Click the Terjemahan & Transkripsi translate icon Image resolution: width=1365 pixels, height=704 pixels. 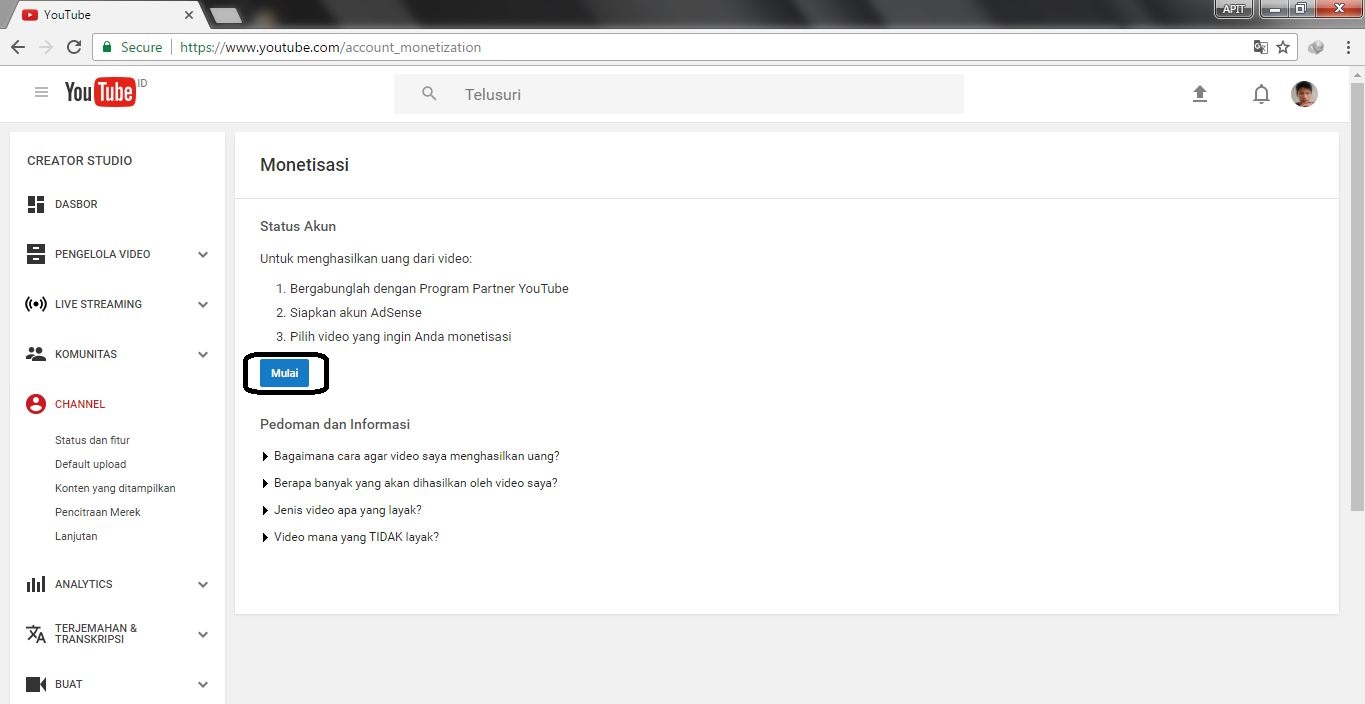pyautogui.click(x=35, y=634)
